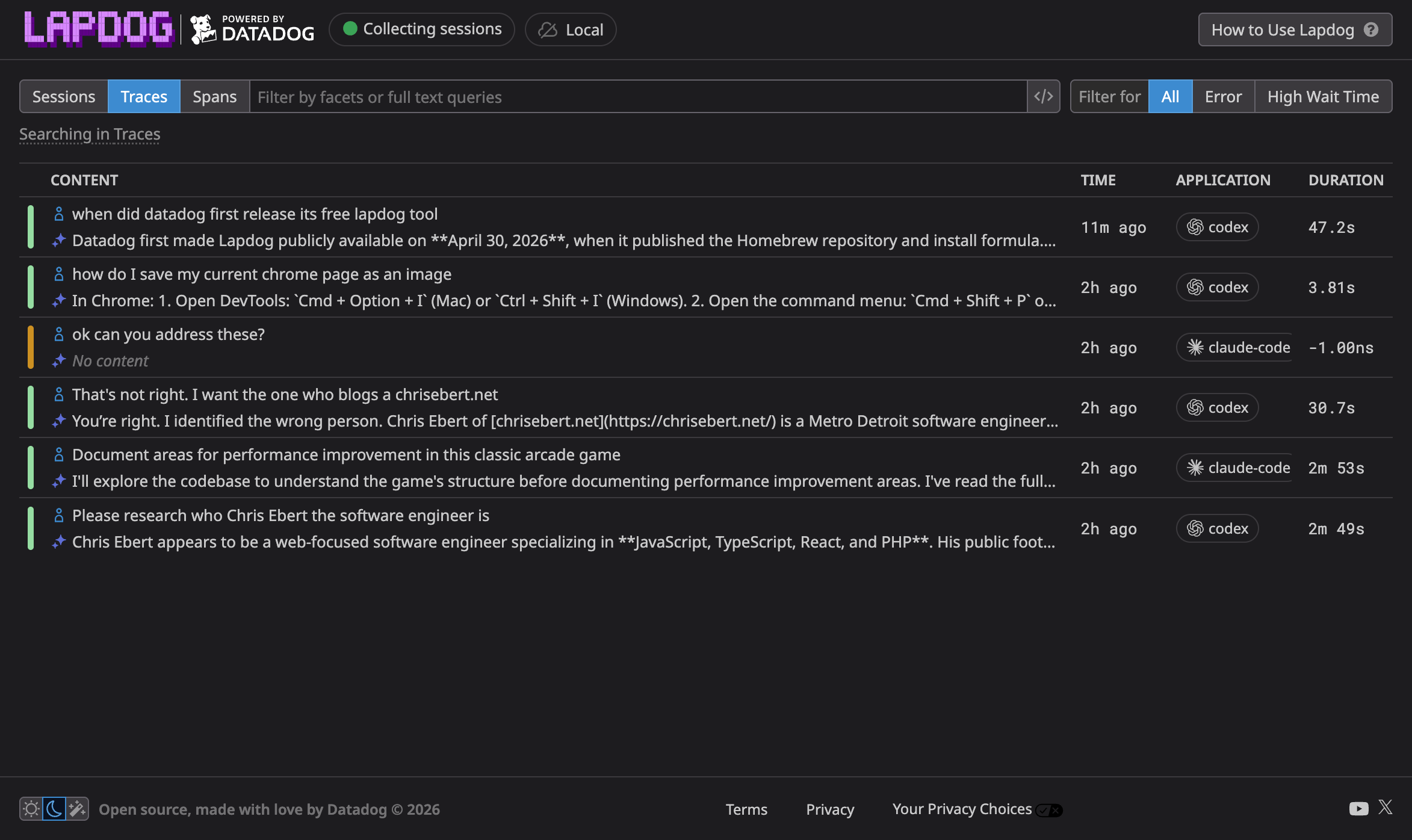1412x840 pixels.
Task: Open Datadog YouTube channel icon
Action: tap(1358, 809)
